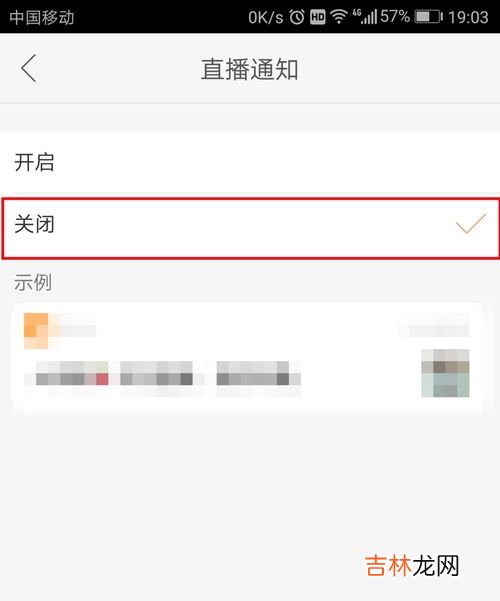
Task: Tap the alarm clock status icon
Action: tap(297, 17)
